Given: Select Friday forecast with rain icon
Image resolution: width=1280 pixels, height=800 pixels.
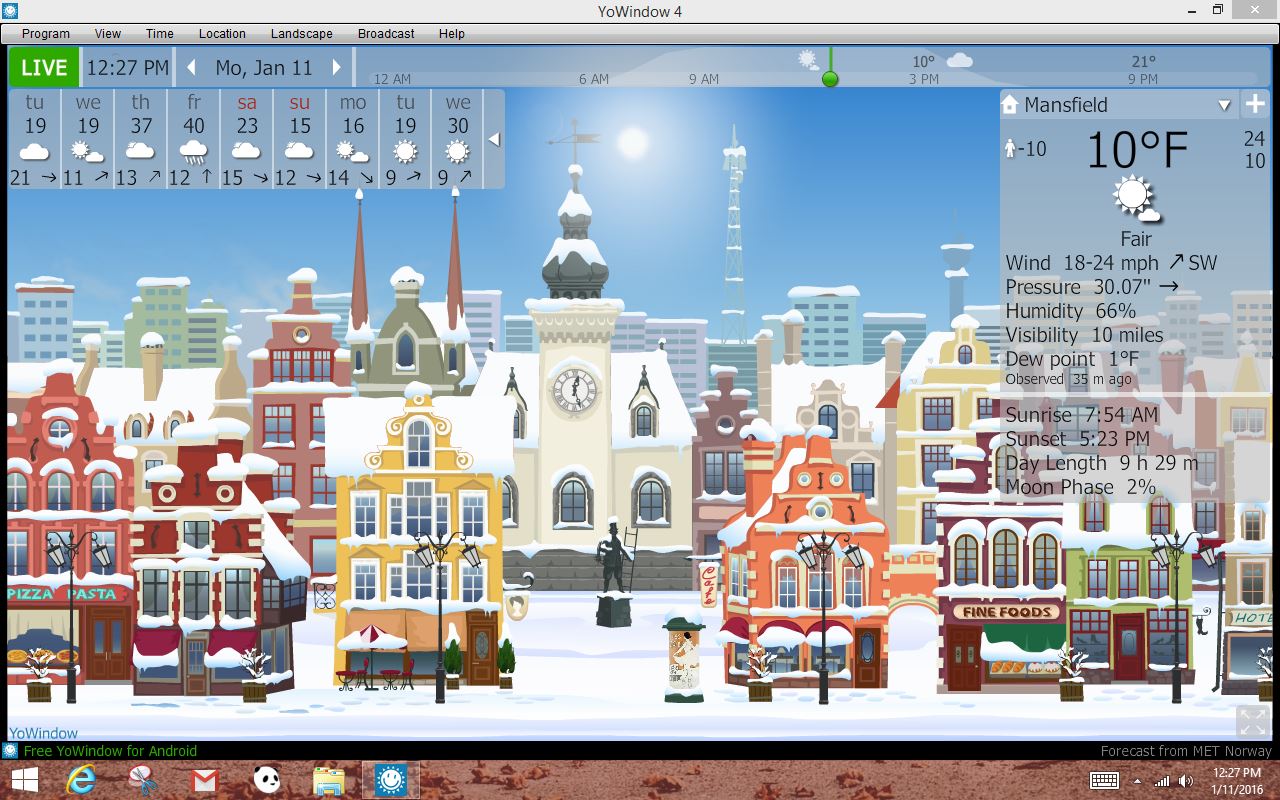Looking at the screenshot, I should 194,139.
